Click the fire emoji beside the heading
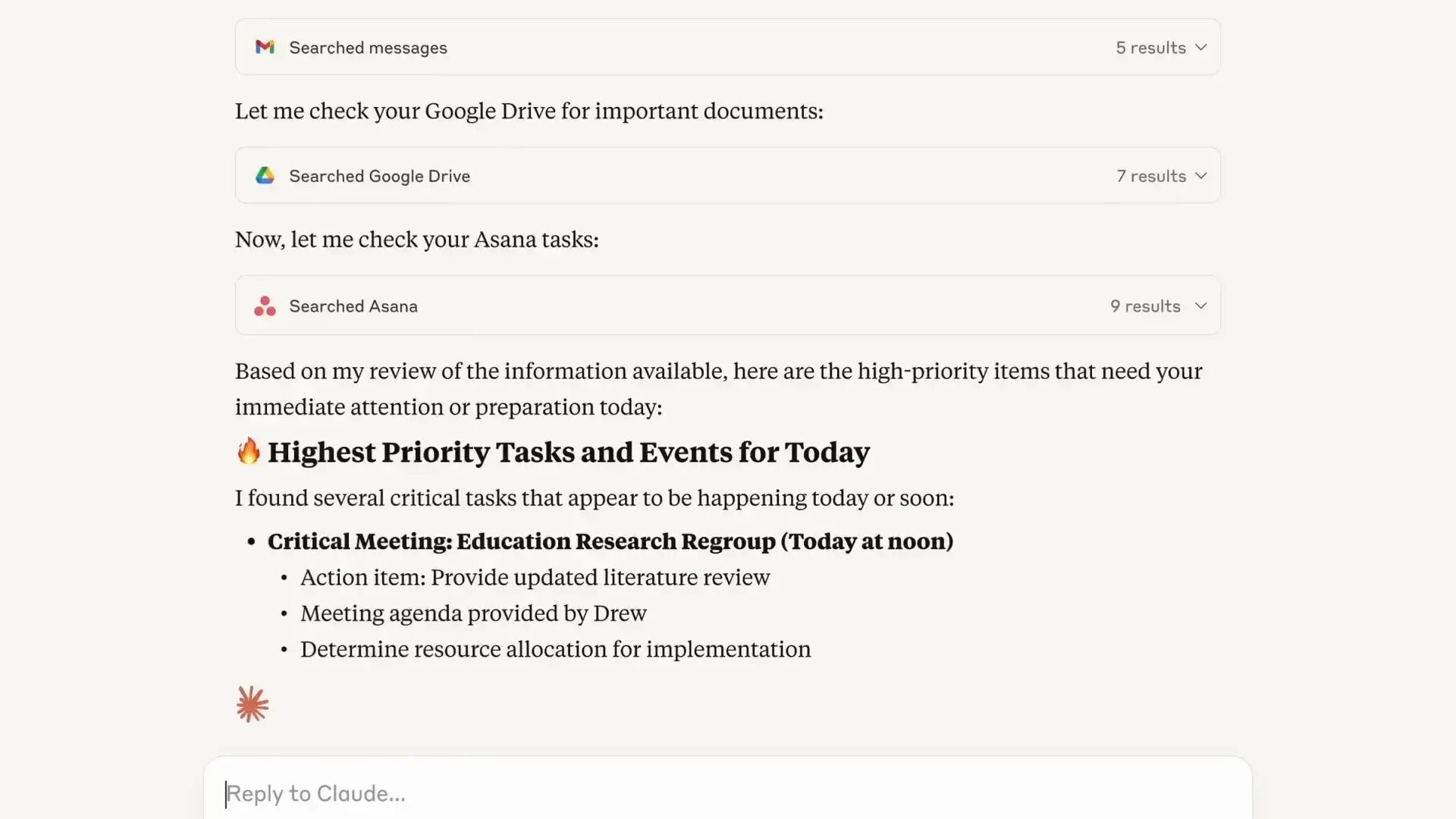1456x819 pixels. click(x=248, y=451)
